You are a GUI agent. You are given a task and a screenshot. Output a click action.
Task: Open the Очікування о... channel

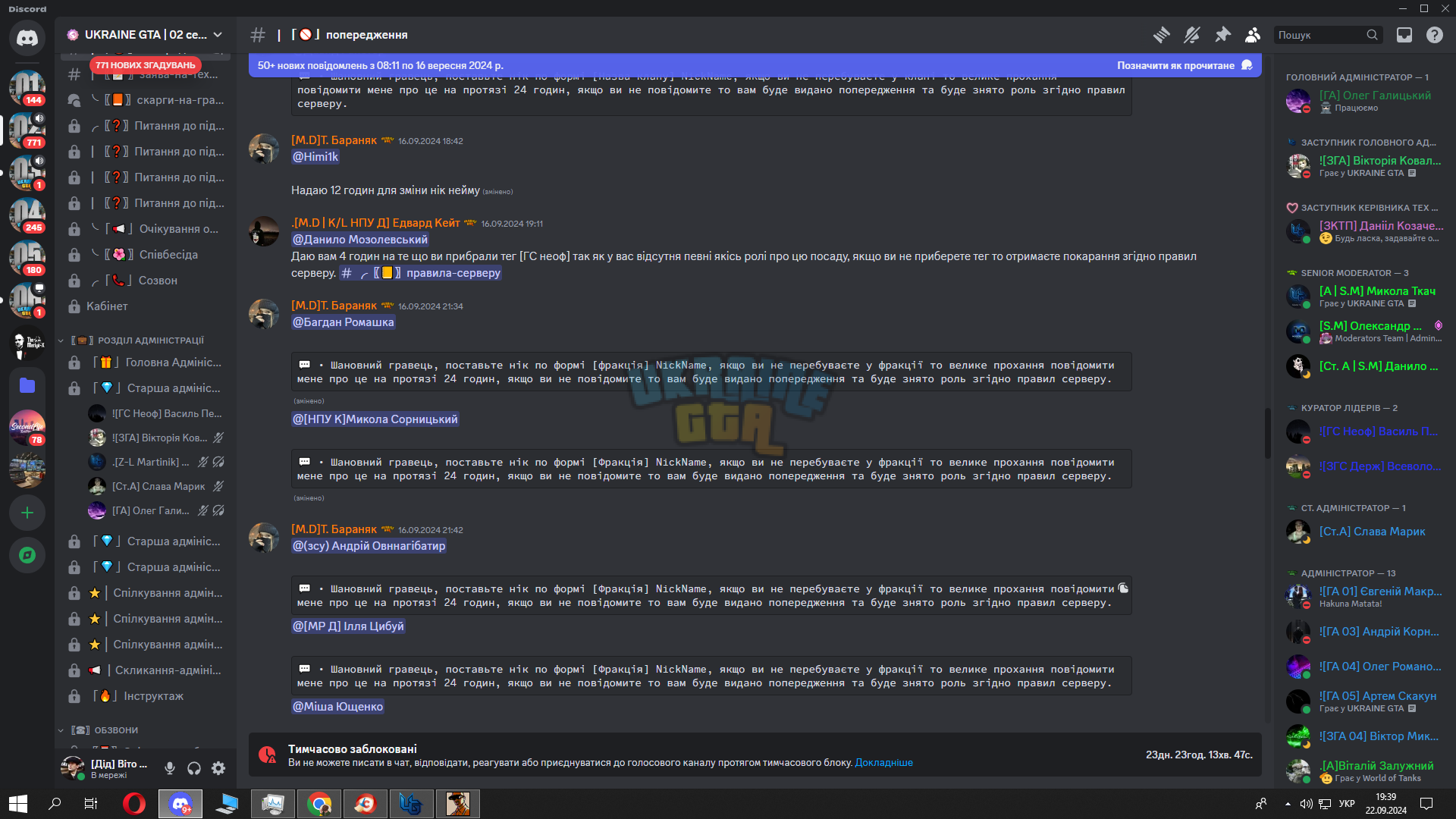[146, 229]
